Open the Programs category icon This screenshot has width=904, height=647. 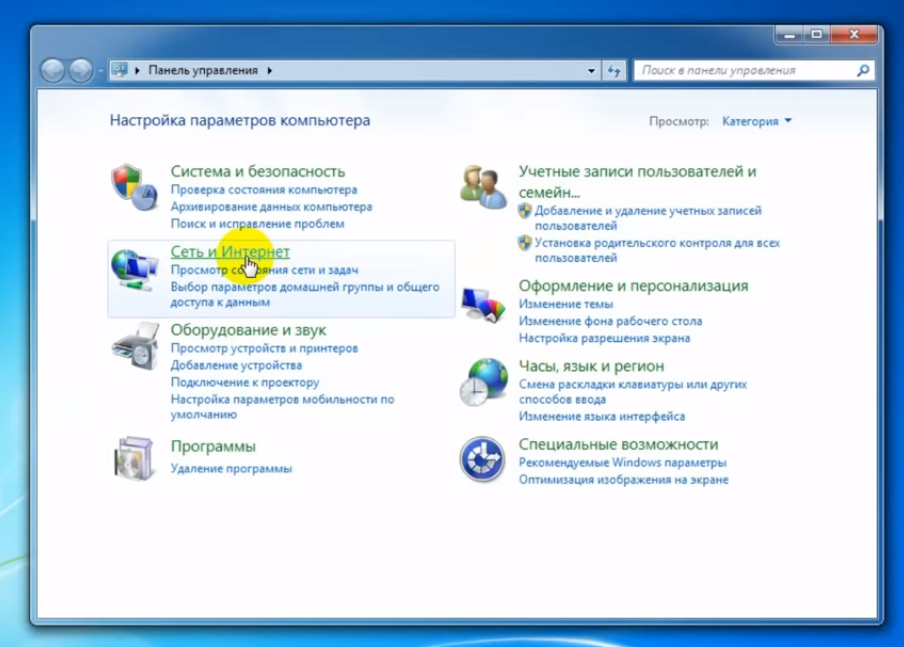point(134,458)
